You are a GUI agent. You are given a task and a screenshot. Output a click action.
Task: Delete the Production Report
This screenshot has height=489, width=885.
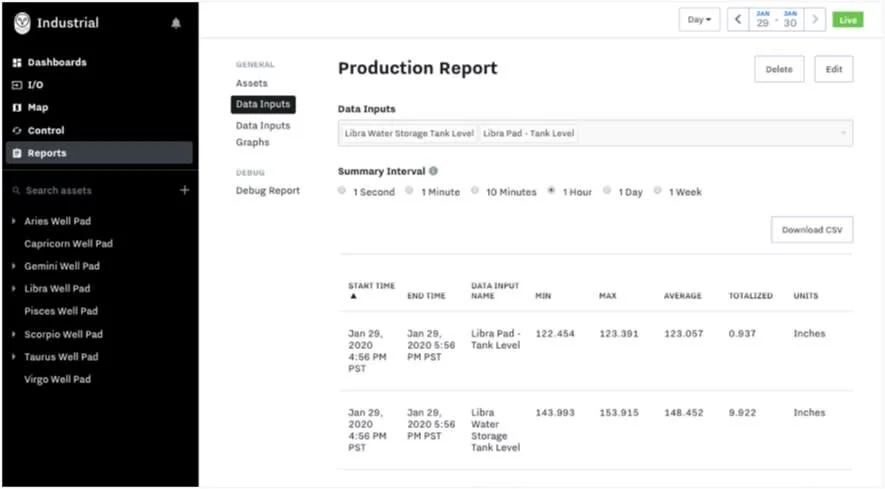tap(779, 69)
